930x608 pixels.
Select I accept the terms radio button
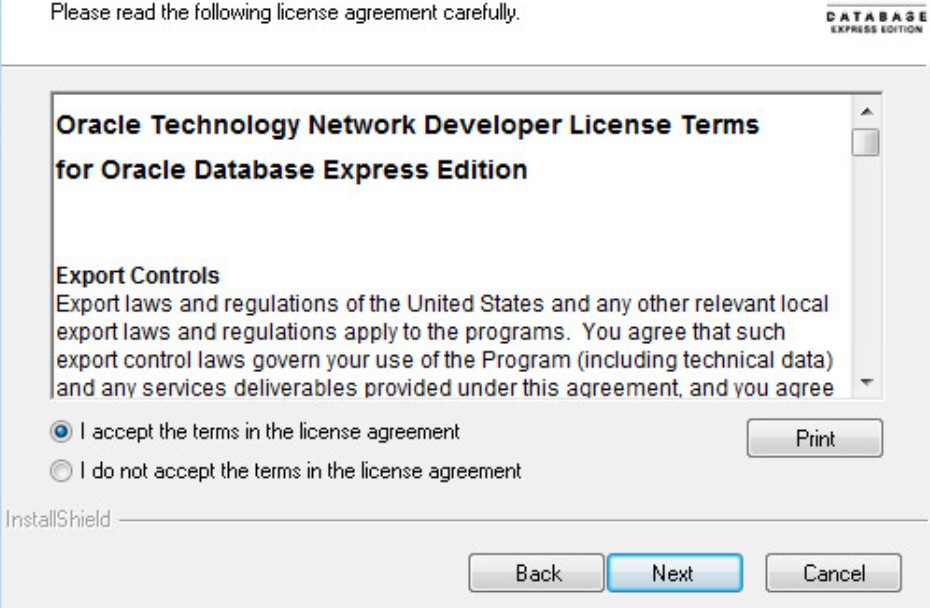[61, 432]
